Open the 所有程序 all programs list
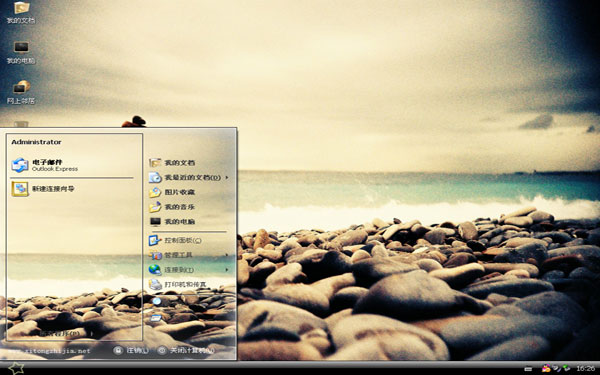The width and height of the screenshot is (600, 375). [66, 334]
